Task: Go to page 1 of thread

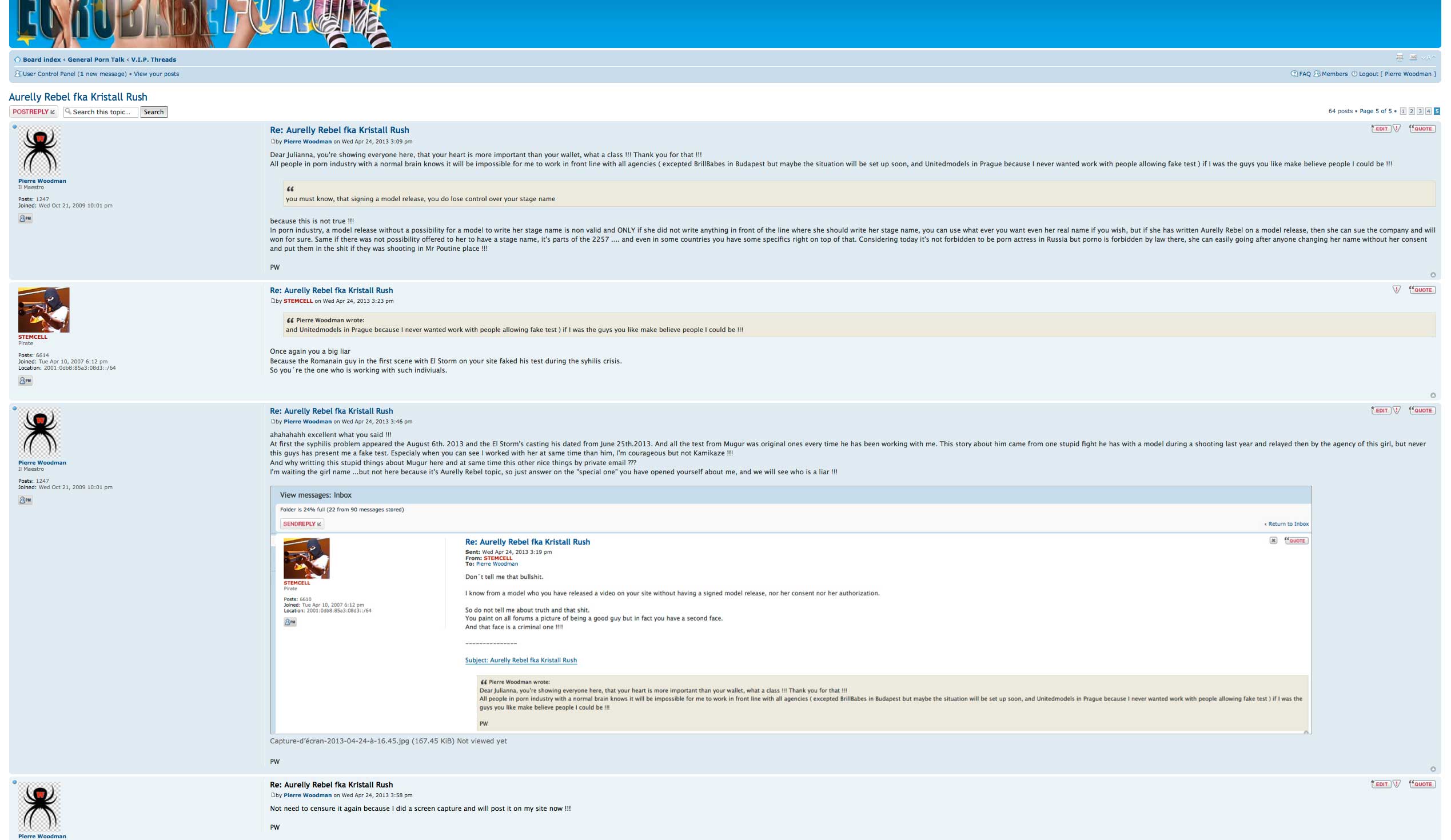Action: click(1403, 111)
